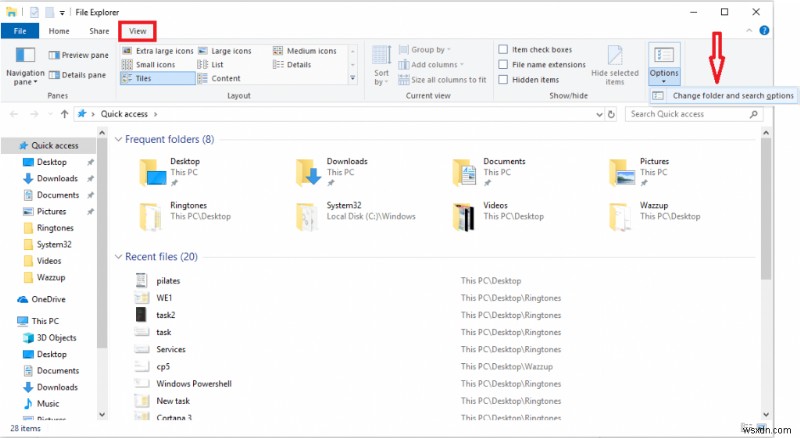Viewport: 800px width, 438px height.
Task: Click the Search Quick access field
Action: 694,114
